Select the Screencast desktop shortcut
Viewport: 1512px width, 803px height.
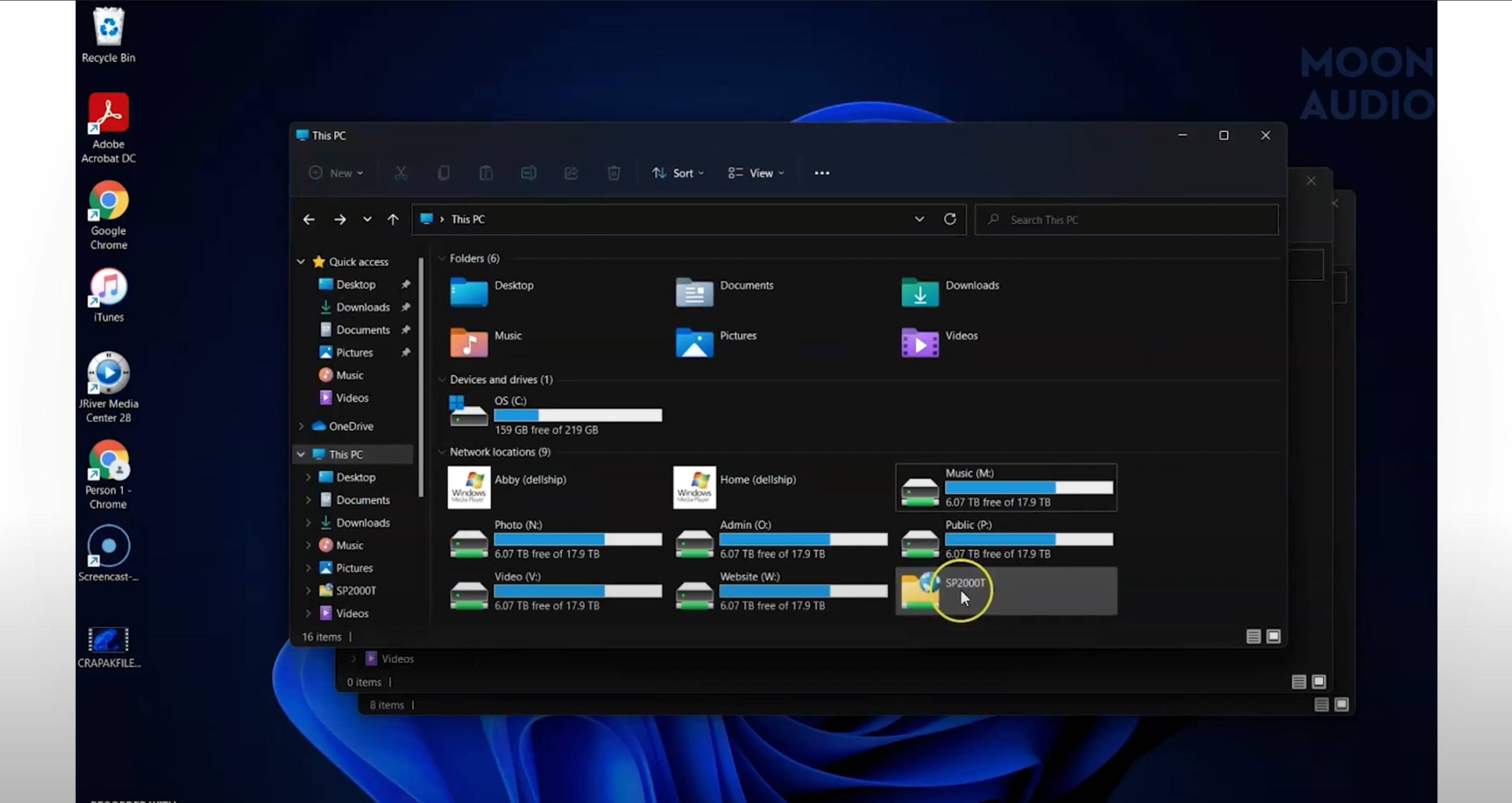tap(108, 553)
